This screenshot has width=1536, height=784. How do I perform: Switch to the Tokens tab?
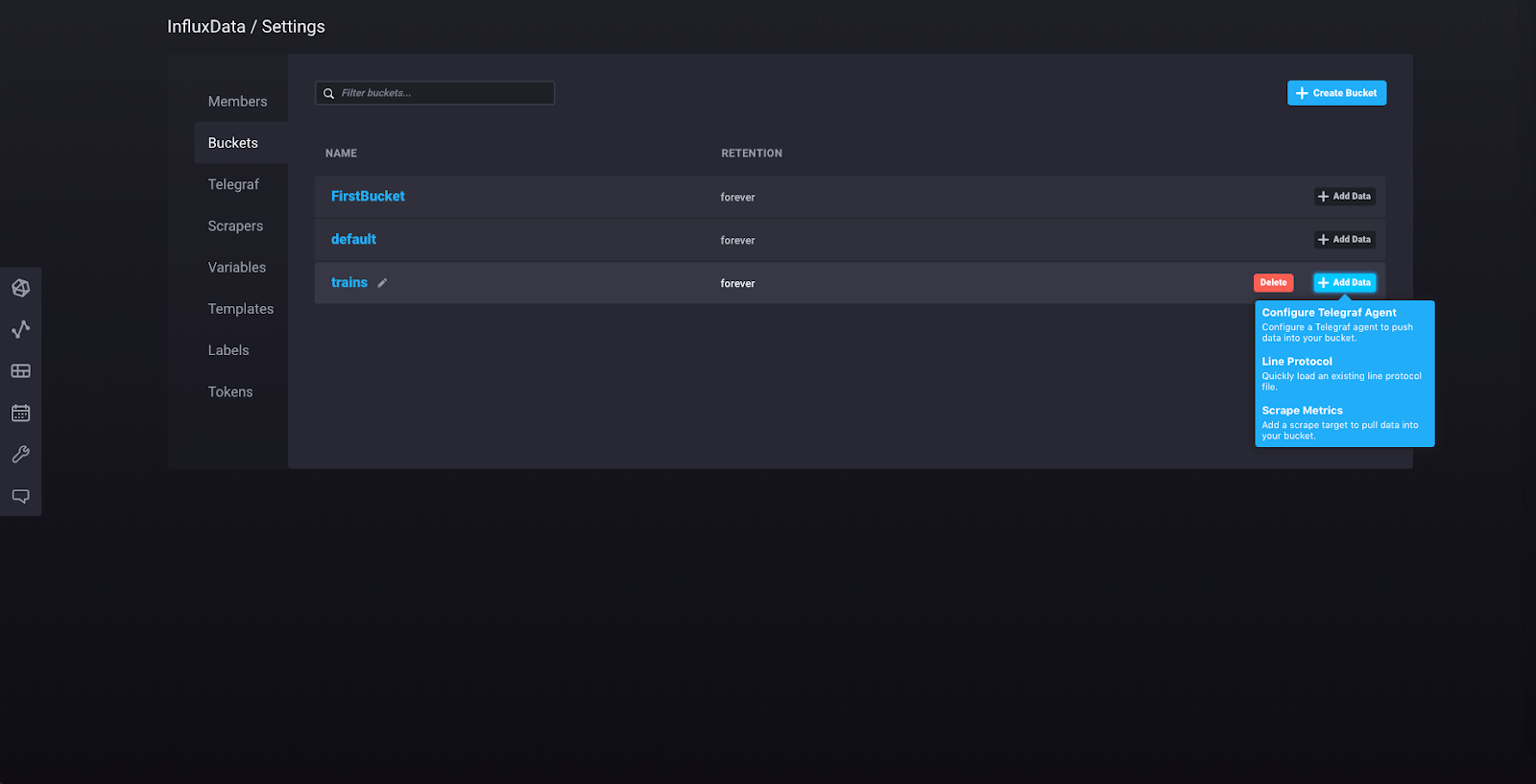[x=230, y=392]
